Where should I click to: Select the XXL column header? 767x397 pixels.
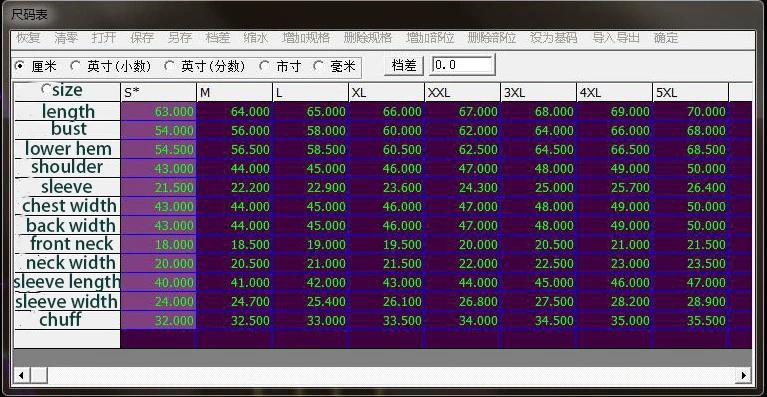click(463, 92)
